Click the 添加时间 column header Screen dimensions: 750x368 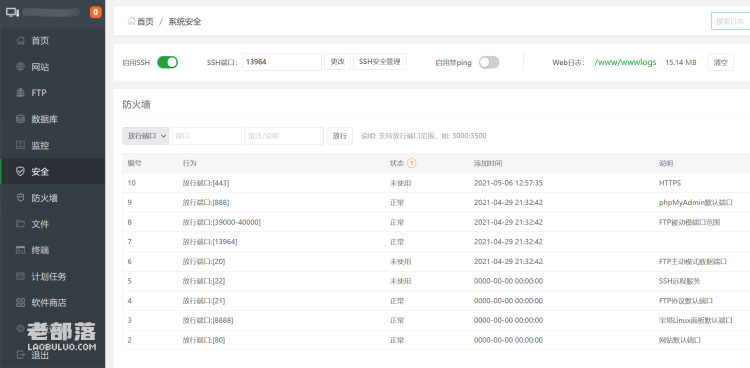(488, 163)
